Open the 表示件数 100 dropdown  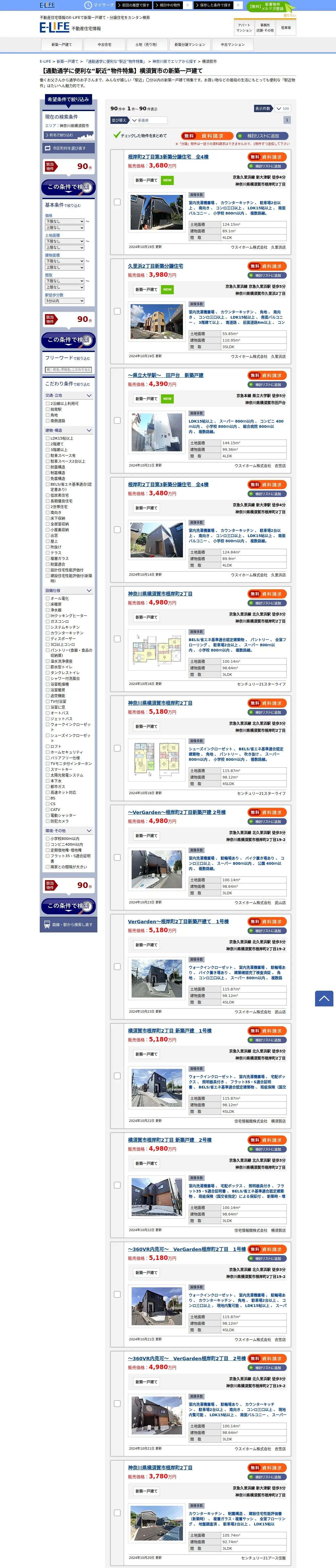click(282, 108)
